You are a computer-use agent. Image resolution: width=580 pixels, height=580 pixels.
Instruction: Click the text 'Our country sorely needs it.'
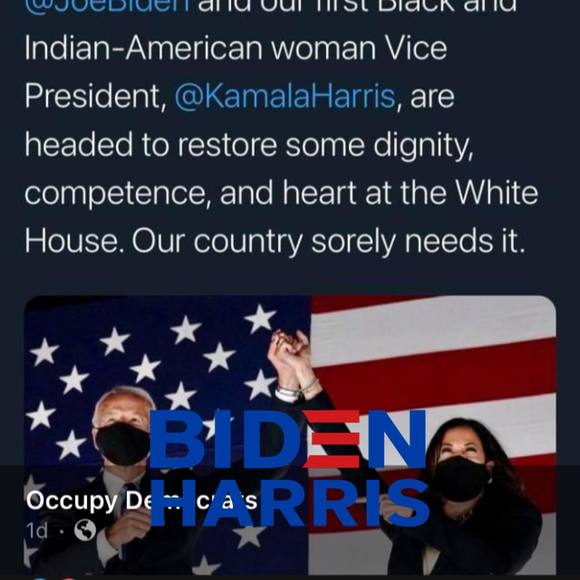pyautogui.click(x=328, y=242)
